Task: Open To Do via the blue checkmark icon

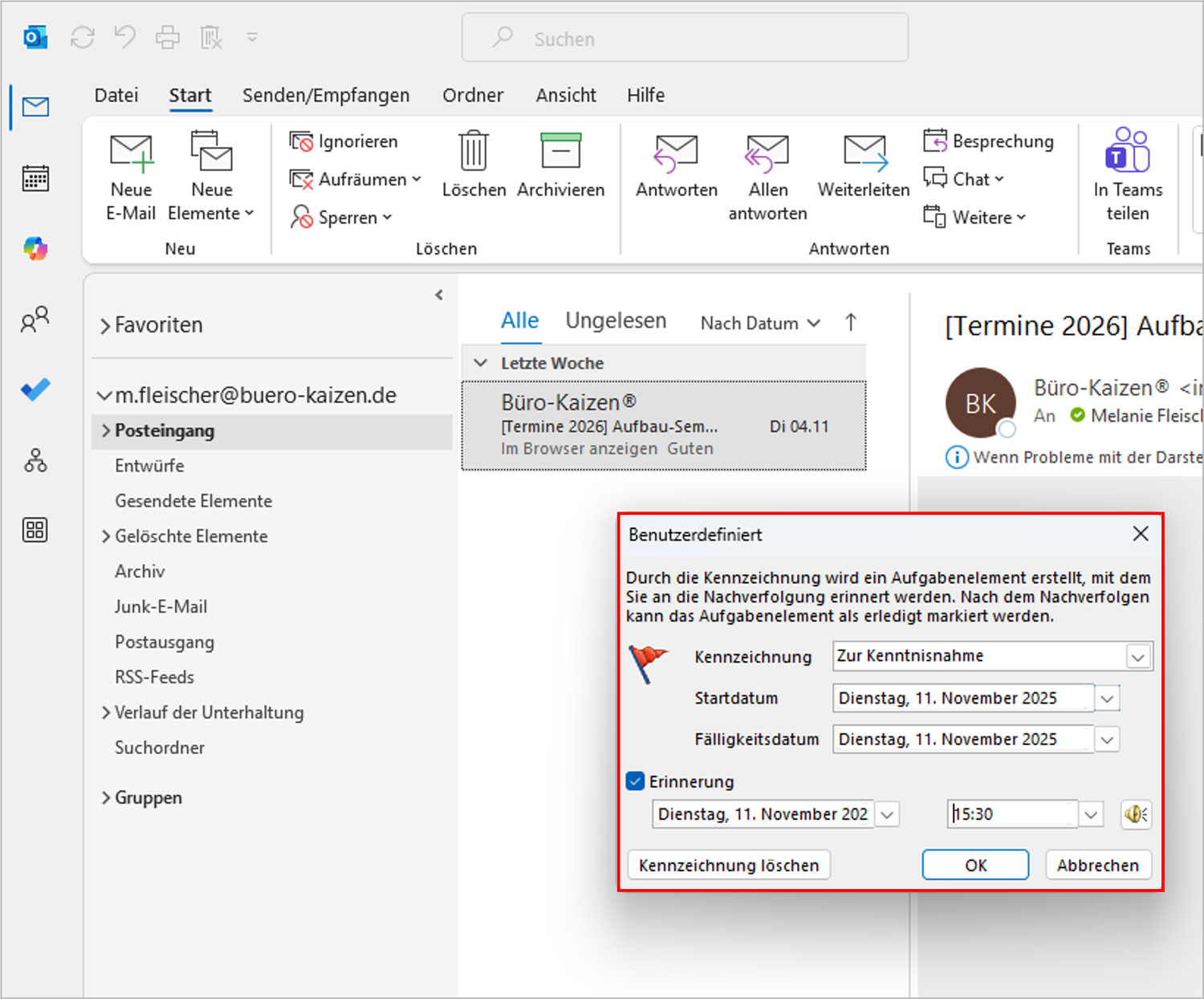Action: (x=35, y=389)
